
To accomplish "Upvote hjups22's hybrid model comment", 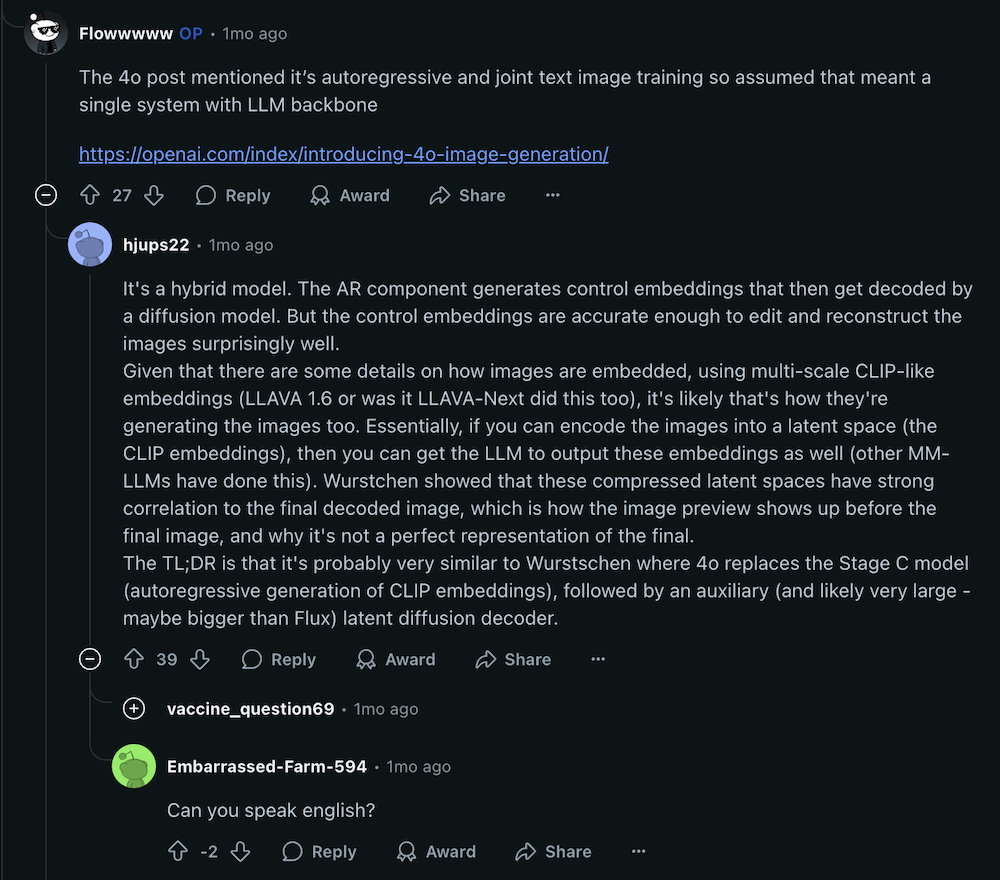I will [134, 659].
